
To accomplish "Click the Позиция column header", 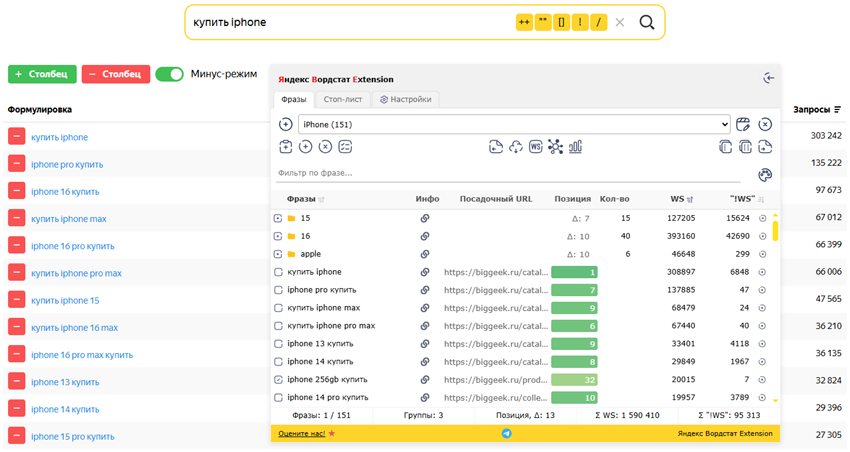I will 572,199.
